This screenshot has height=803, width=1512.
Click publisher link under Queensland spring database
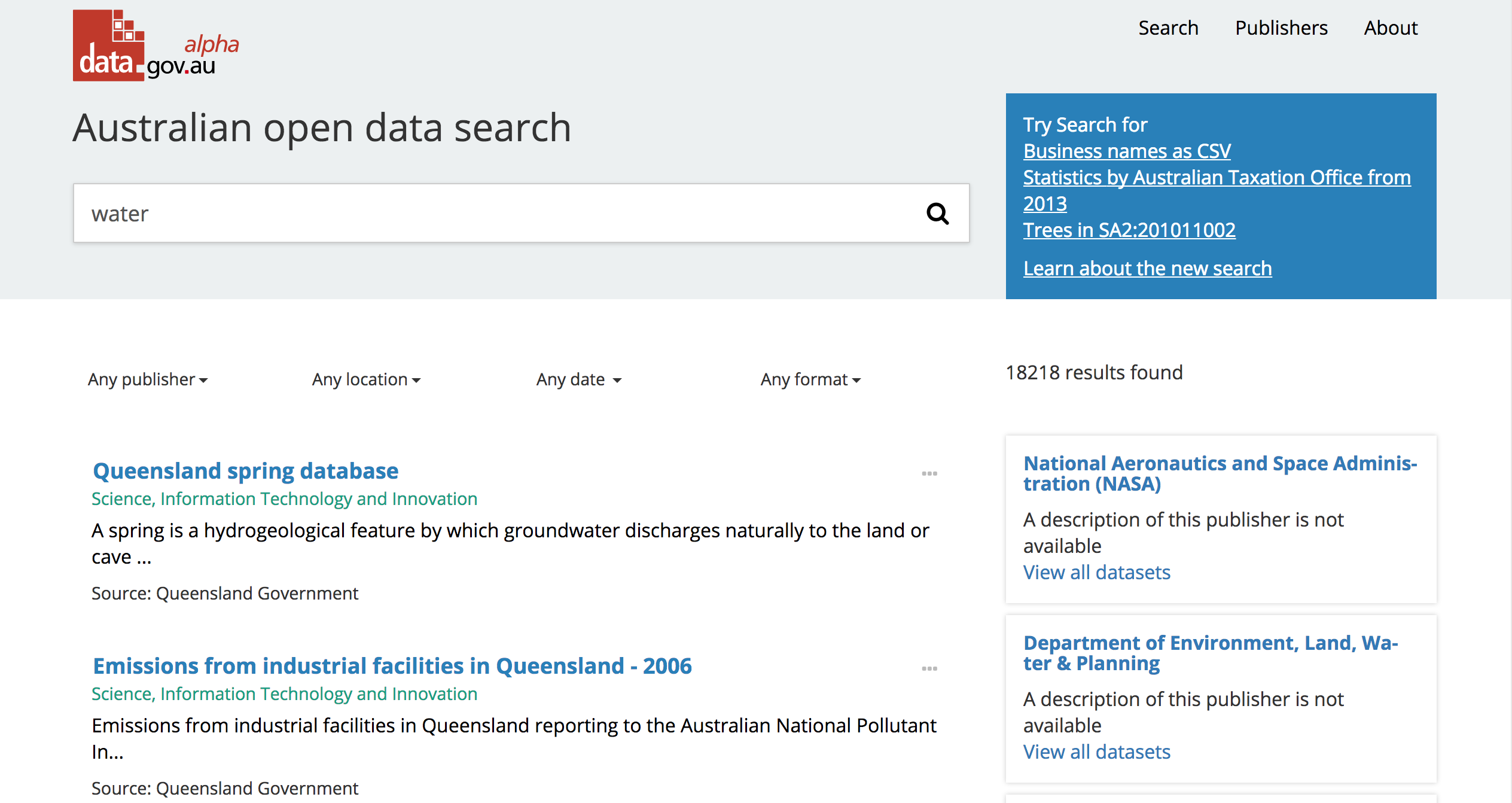click(x=284, y=499)
